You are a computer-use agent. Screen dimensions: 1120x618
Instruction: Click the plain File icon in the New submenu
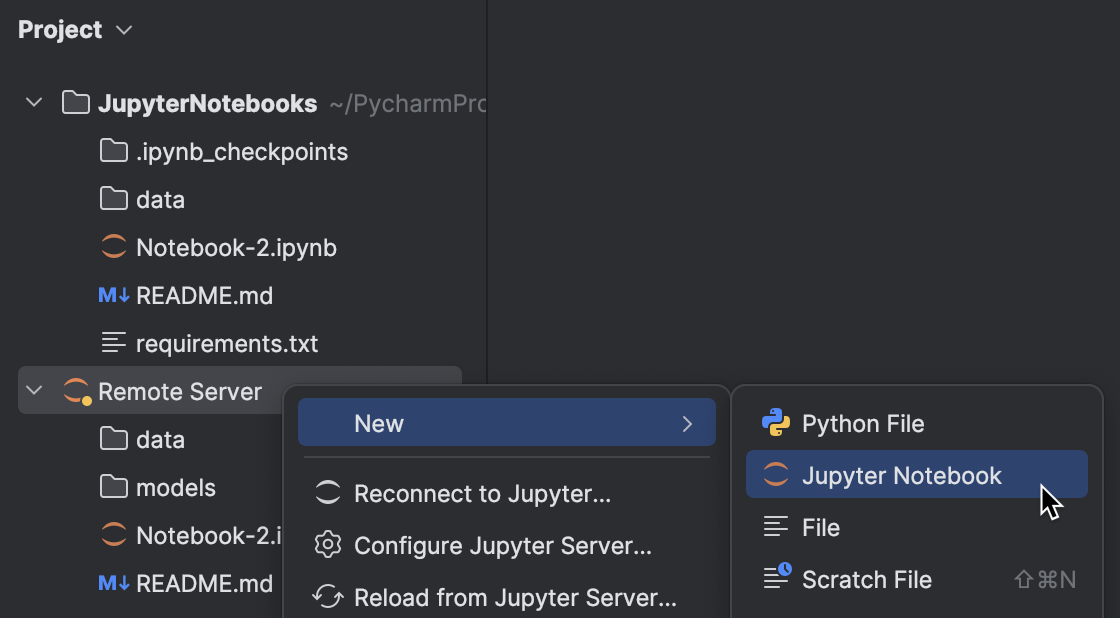tap(776, 527)
